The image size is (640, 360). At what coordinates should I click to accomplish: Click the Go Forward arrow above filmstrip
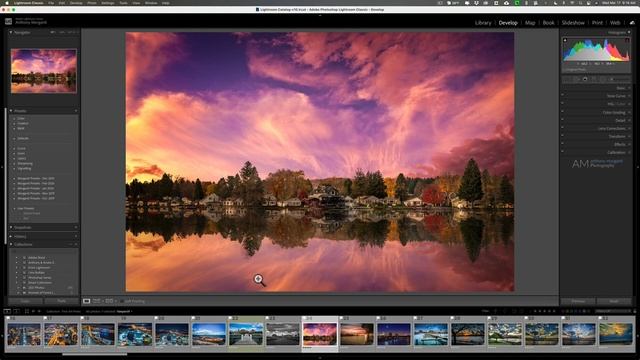point(39,311)
